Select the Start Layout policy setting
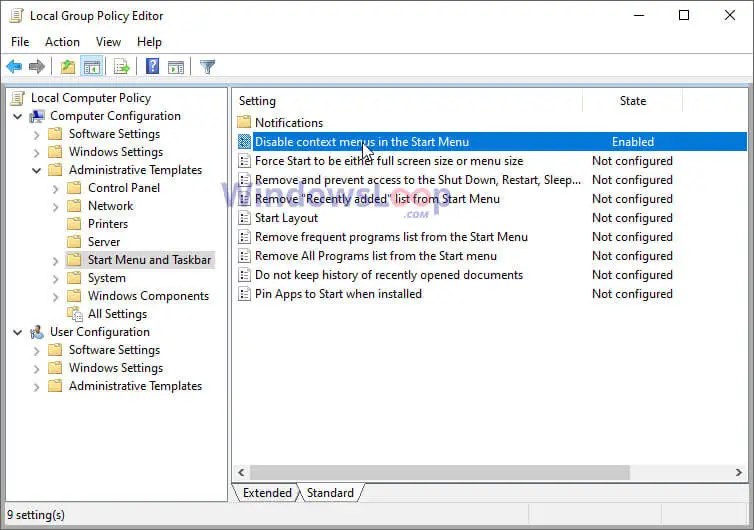The image size is (754, 530). point(286,218)
